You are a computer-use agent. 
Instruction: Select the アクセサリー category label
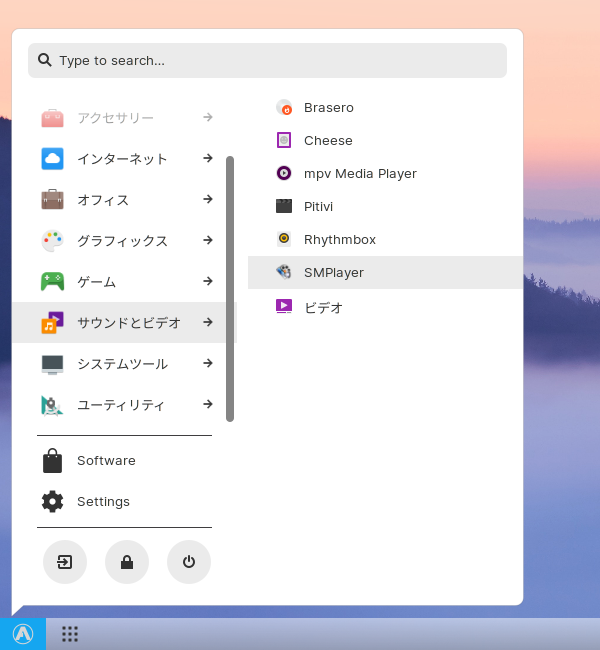[x=115, y=118]
